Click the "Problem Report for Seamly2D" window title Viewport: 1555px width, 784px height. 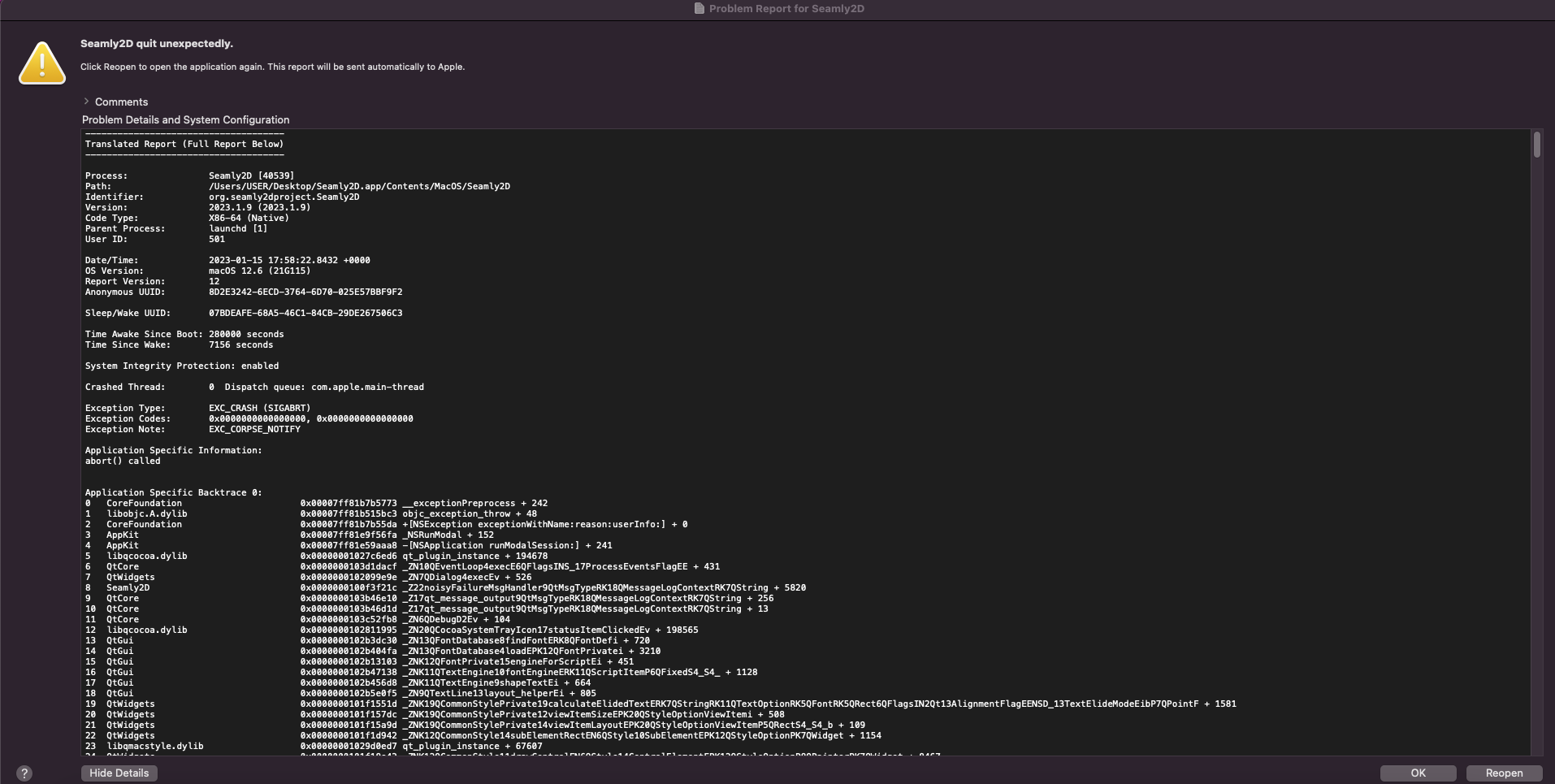click(786, 9)
